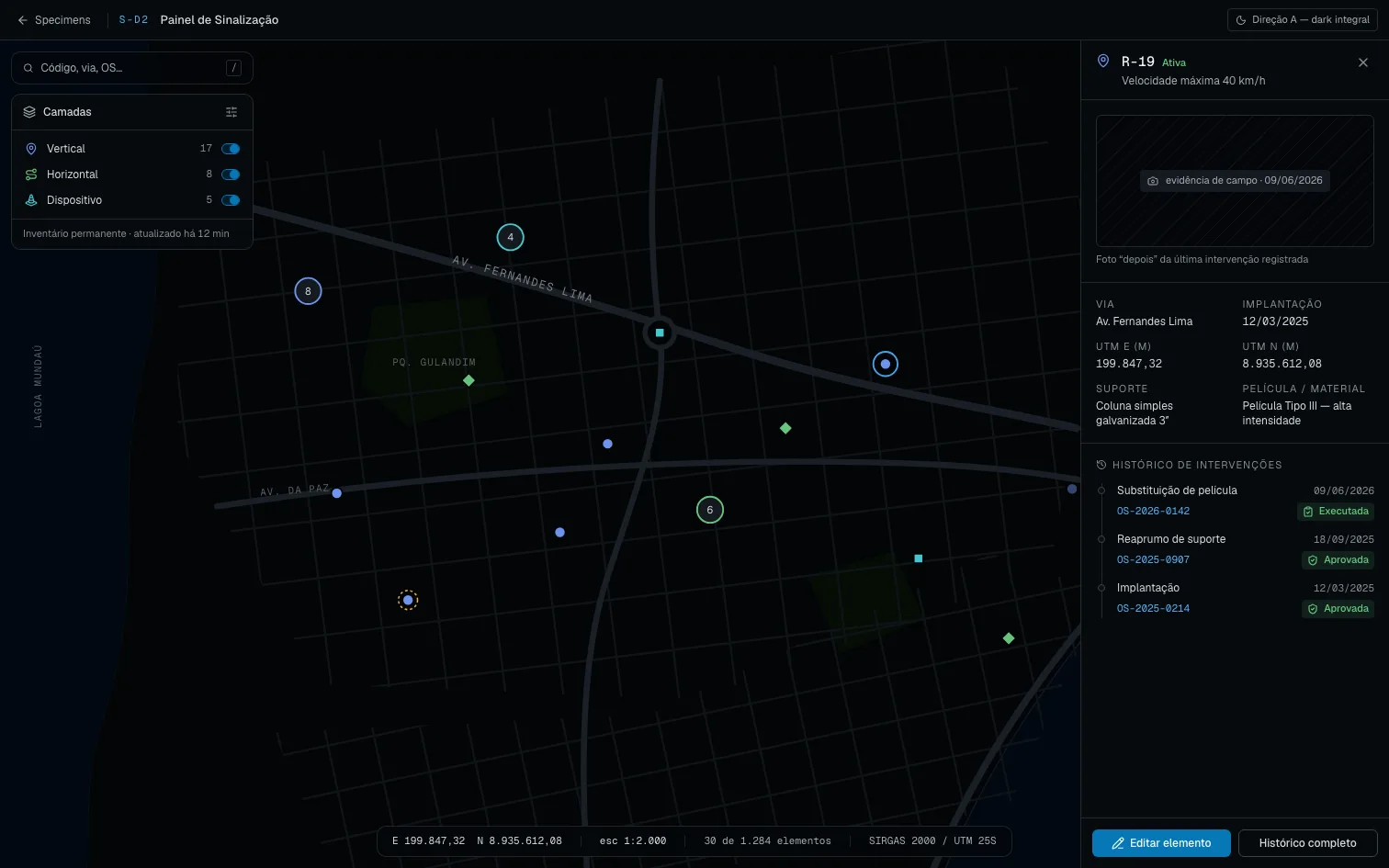
Task: Click Editar elemento button
Action: pos(1161,843)
